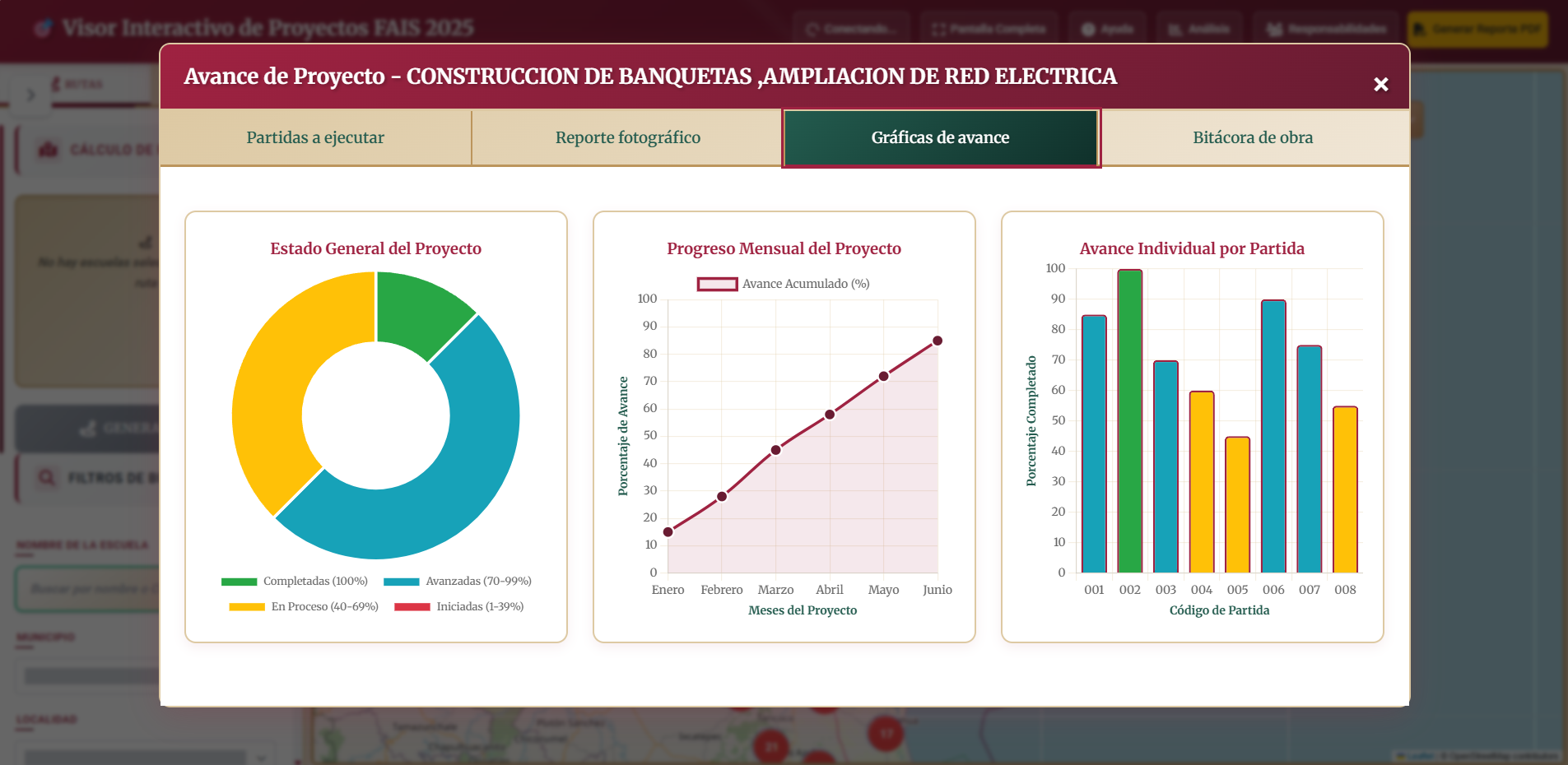Click the Generar Reporte PDF button

click(1477, 29)
